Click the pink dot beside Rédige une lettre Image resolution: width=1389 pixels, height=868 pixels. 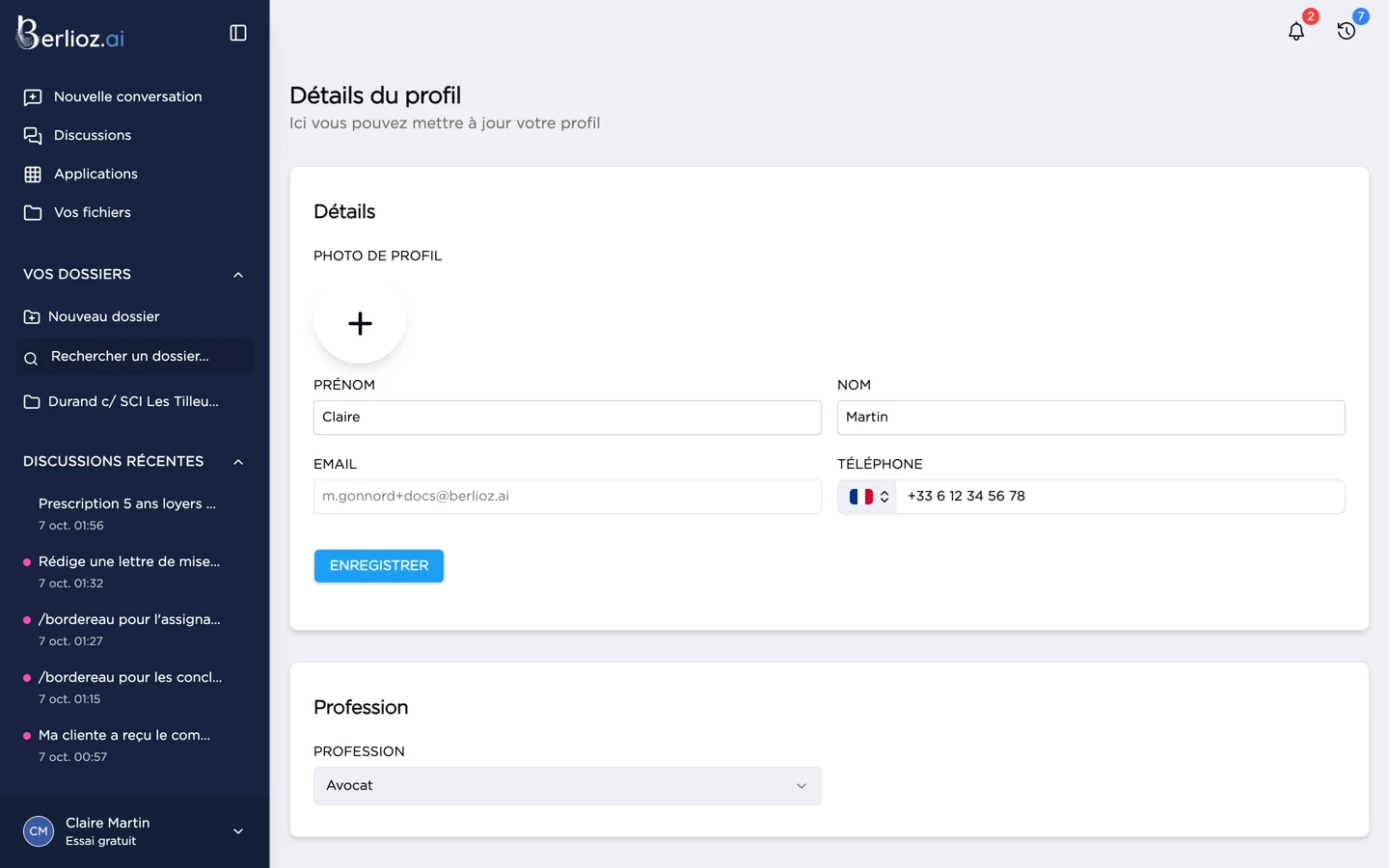click(x=27, y=562)
